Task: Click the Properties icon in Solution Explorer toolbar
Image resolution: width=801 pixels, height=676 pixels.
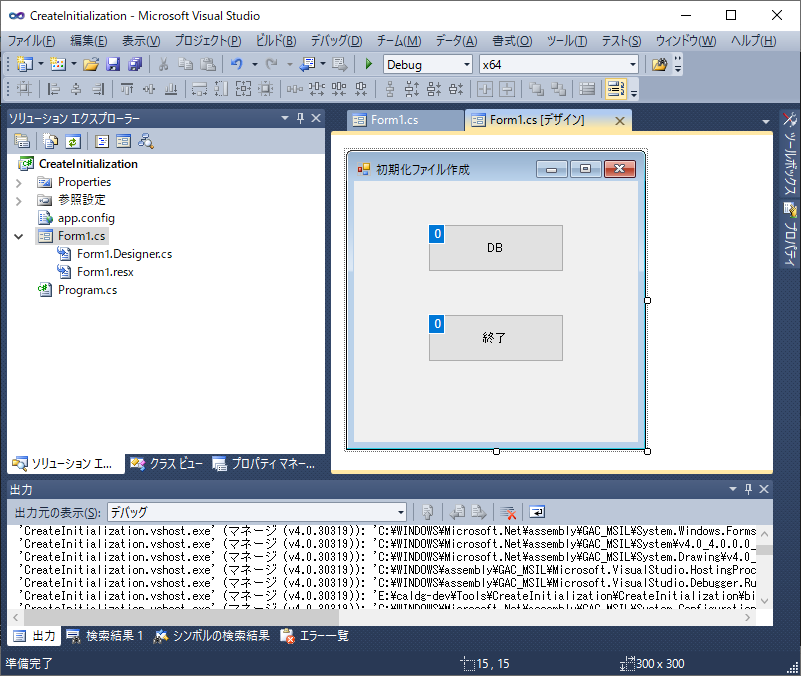Action: click(22, 141)
